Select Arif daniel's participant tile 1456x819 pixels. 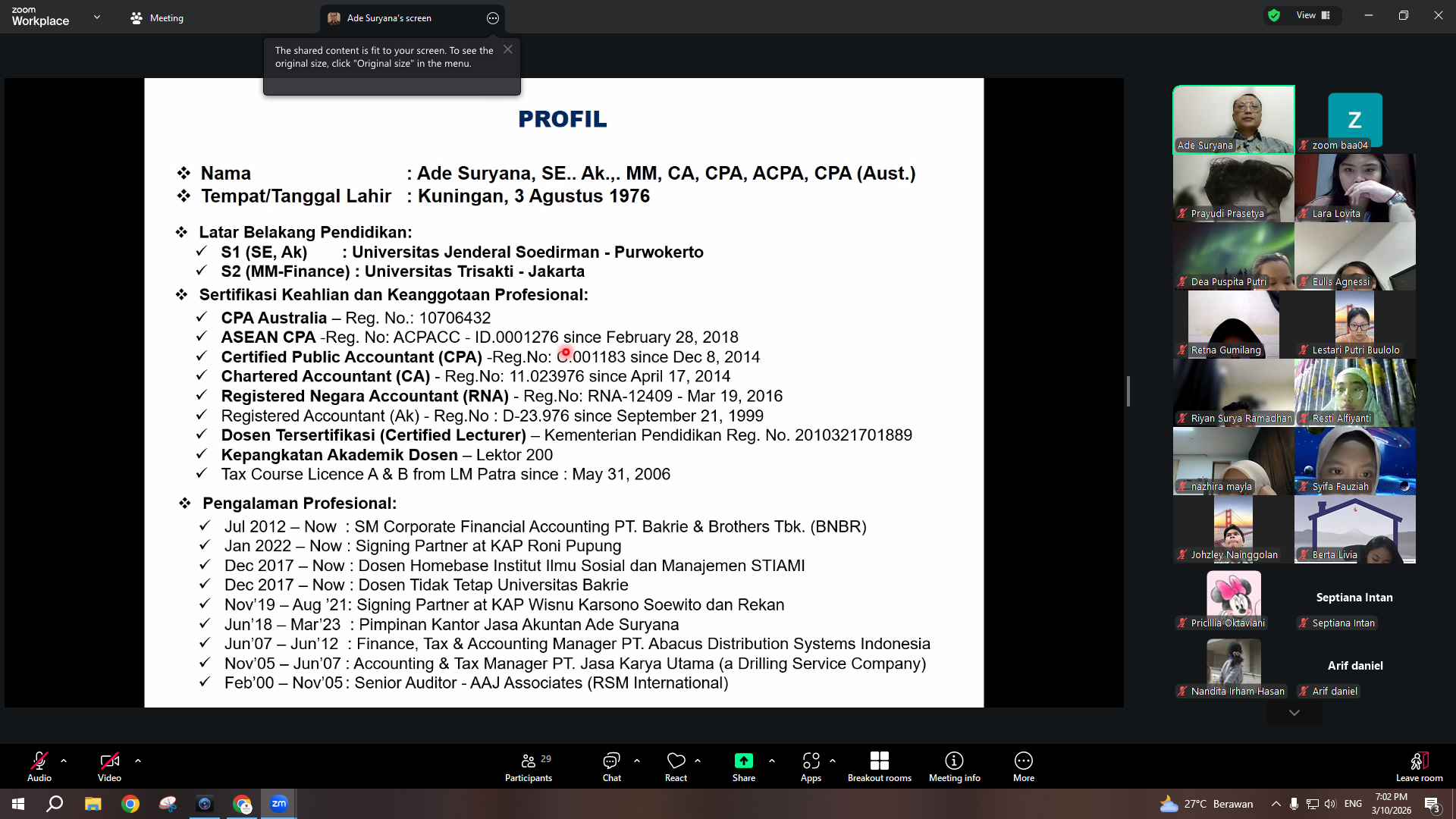tap(1355, 666)
